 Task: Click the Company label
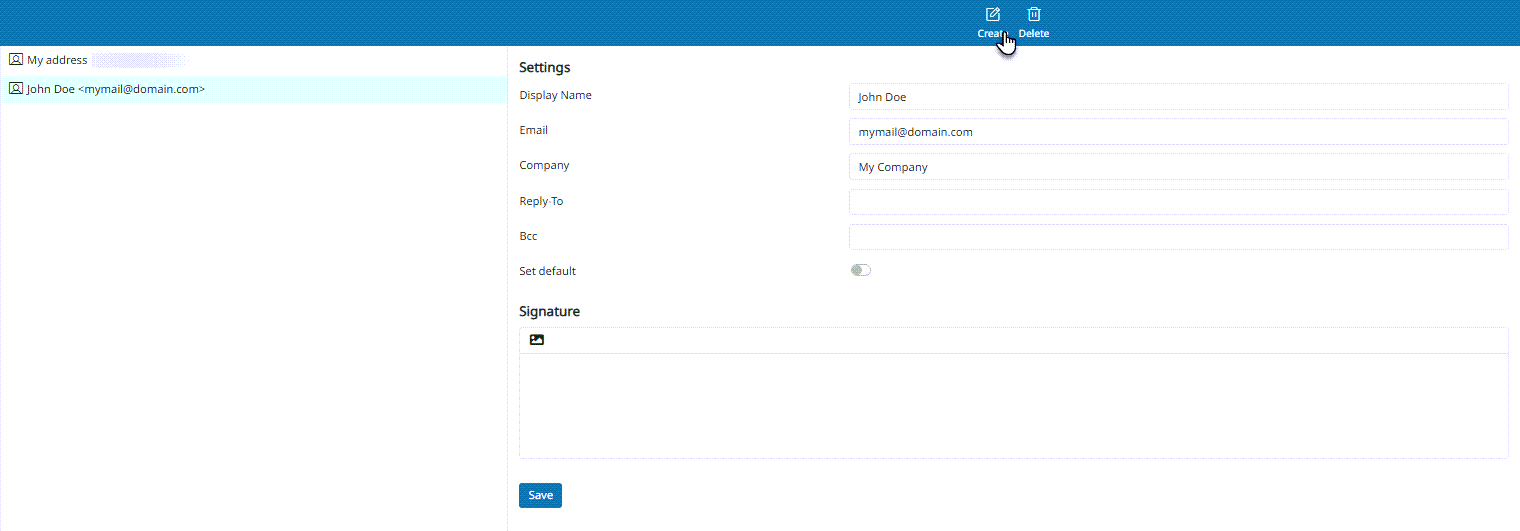(x=544, y=165)
